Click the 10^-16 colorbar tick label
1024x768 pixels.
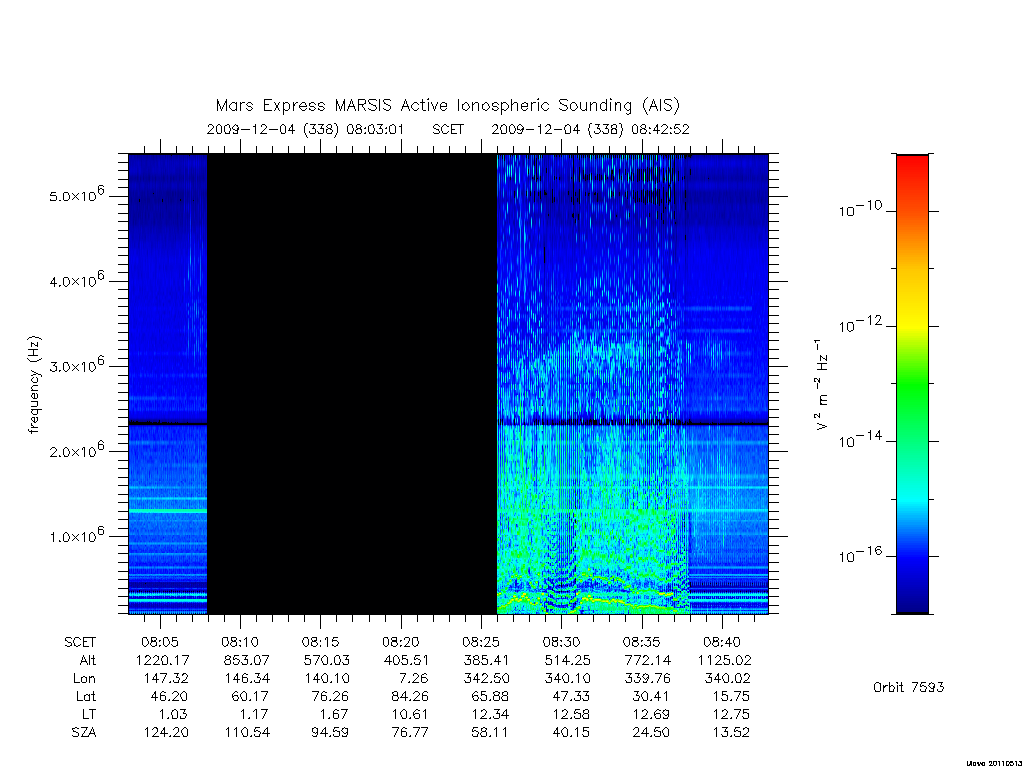[860, 555]
